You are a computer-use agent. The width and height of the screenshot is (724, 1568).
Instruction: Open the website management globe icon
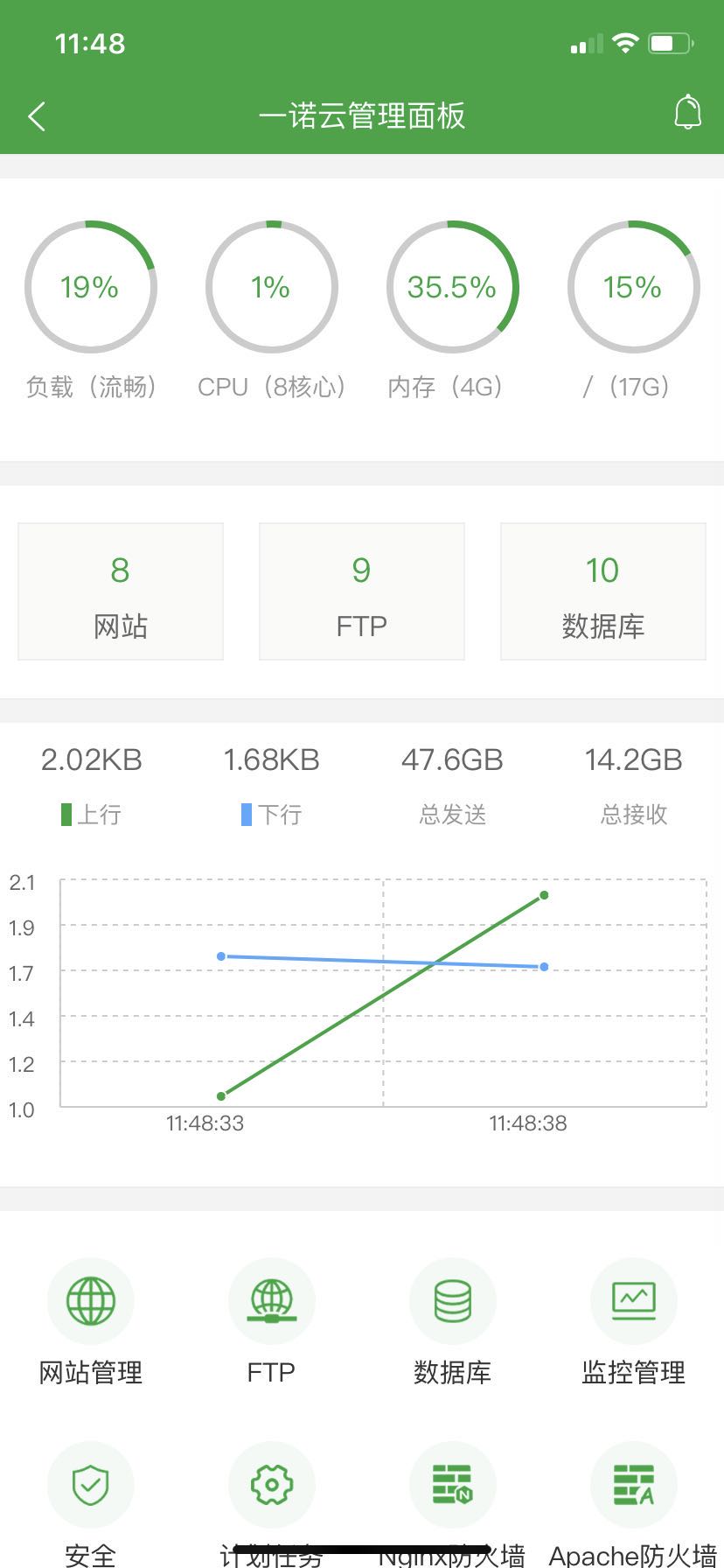91,1300
